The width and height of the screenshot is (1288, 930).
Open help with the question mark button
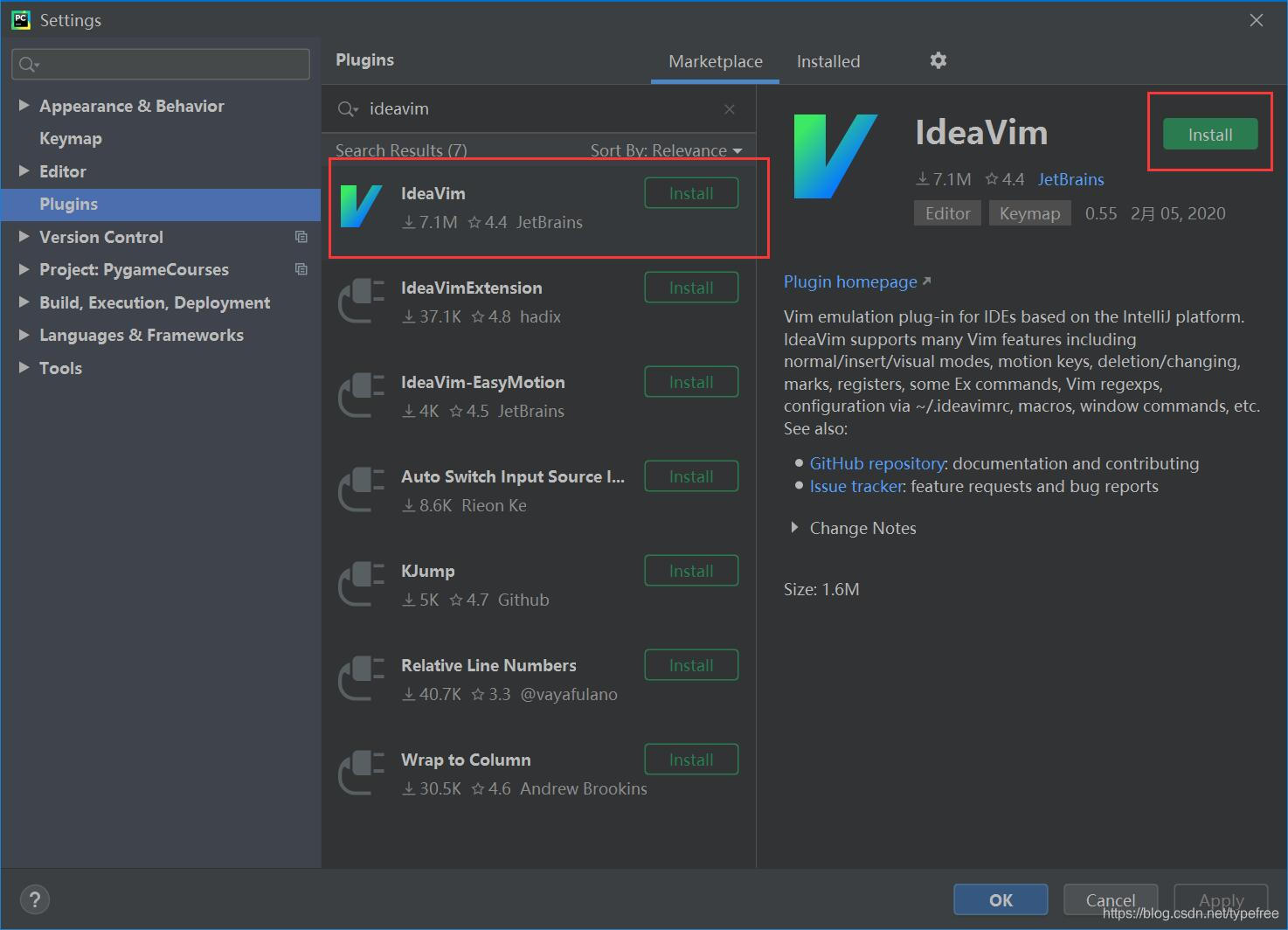[x=34, y=899]
